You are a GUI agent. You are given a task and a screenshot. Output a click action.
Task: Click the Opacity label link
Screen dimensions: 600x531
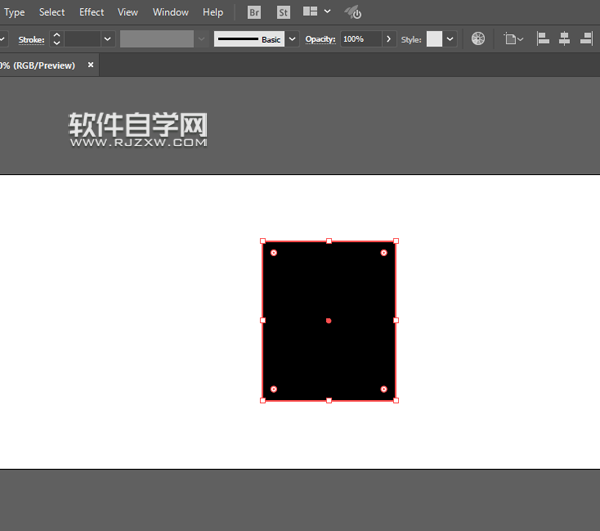(x=320, y=39)
